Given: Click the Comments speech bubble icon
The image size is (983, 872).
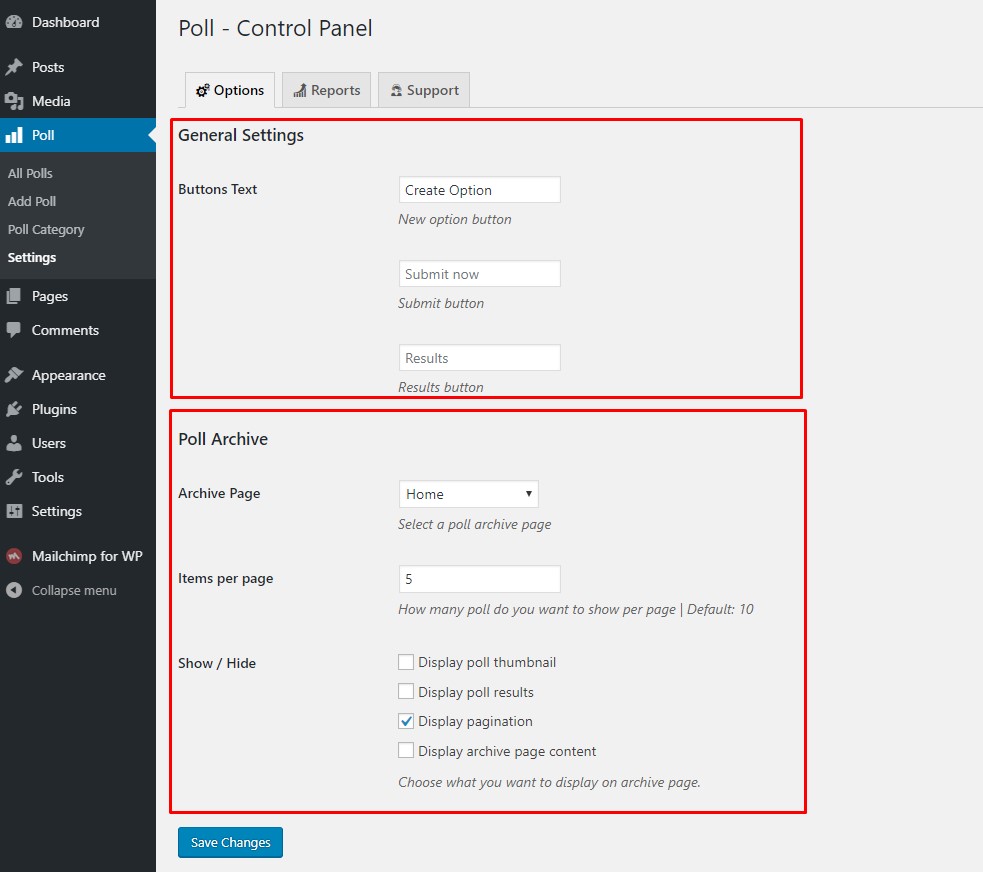Looking at the screenshot, I should [x=14, y=330].
